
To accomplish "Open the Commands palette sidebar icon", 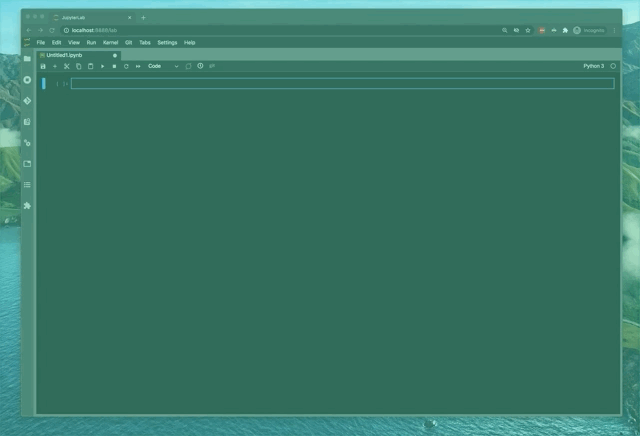I will tap(27, 122).
